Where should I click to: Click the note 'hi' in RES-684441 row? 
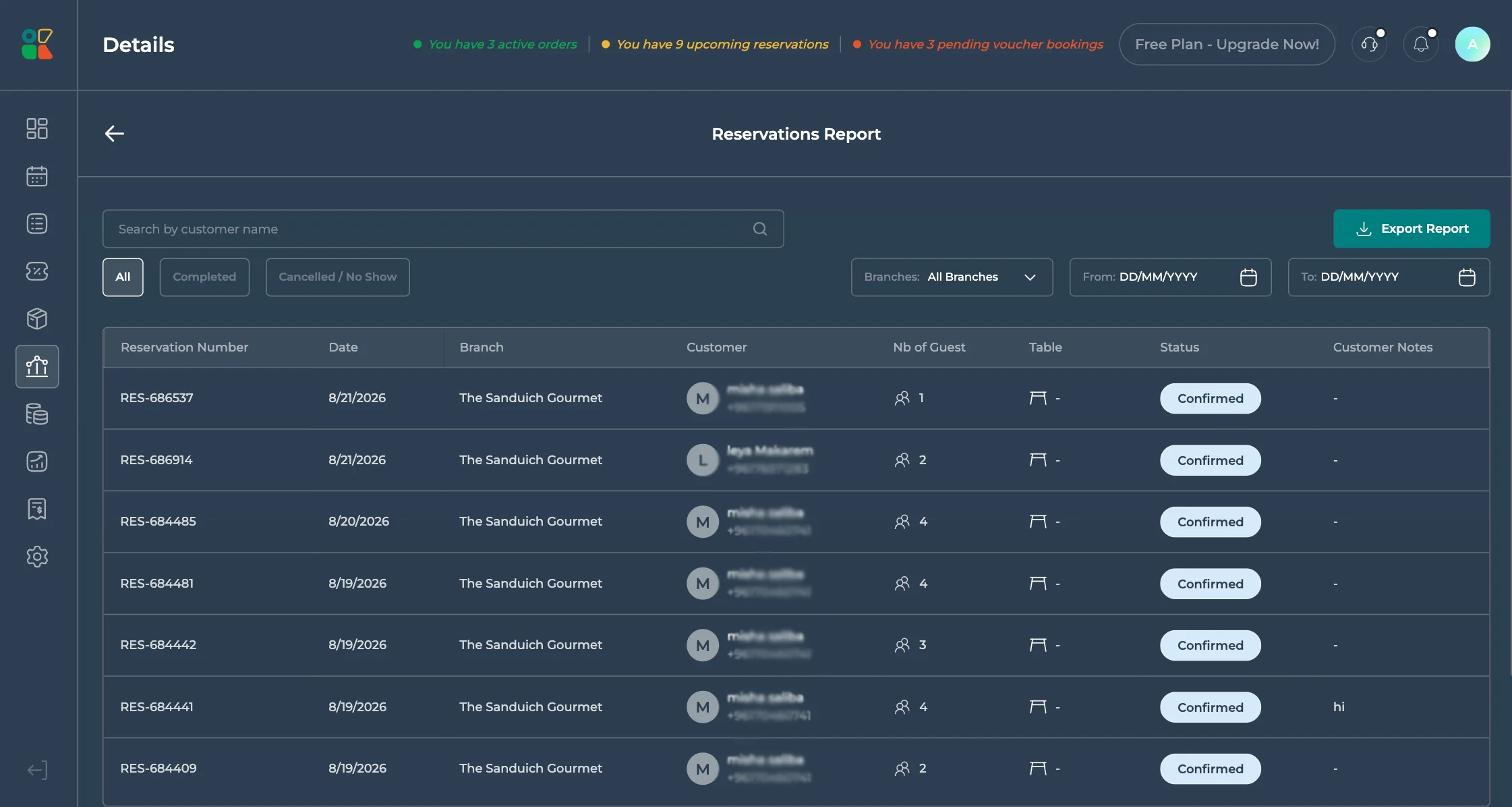point(1339,707)
